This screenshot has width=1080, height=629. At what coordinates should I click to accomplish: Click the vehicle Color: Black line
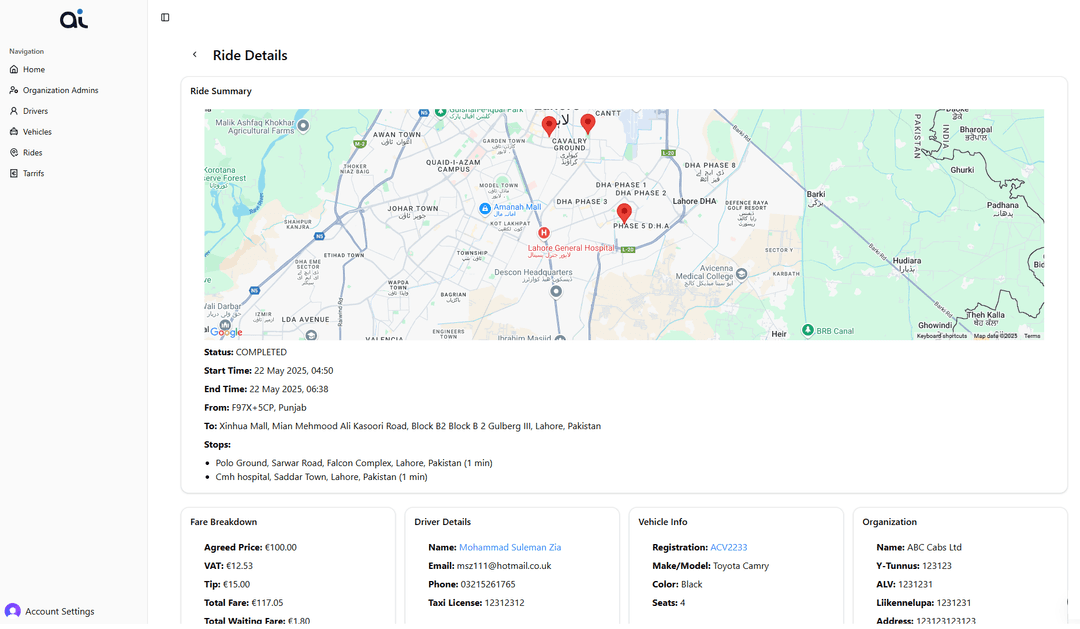(x=677, y=584)
